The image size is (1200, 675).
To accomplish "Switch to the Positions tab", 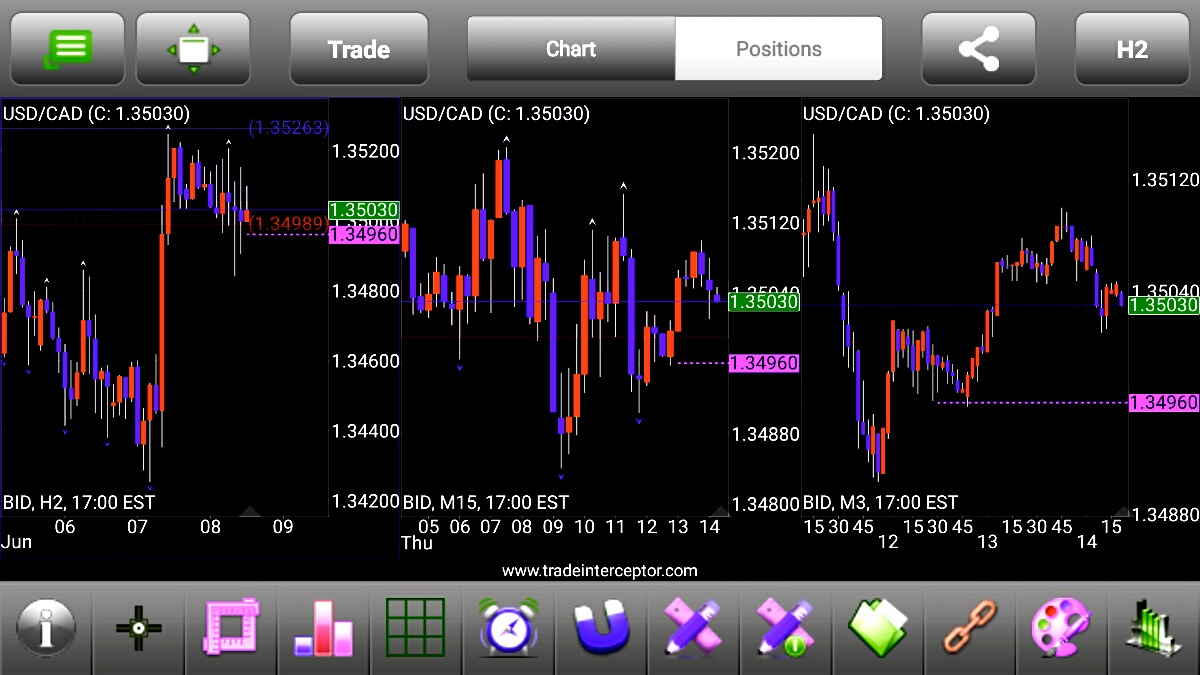I will click(x=779, y=48).
